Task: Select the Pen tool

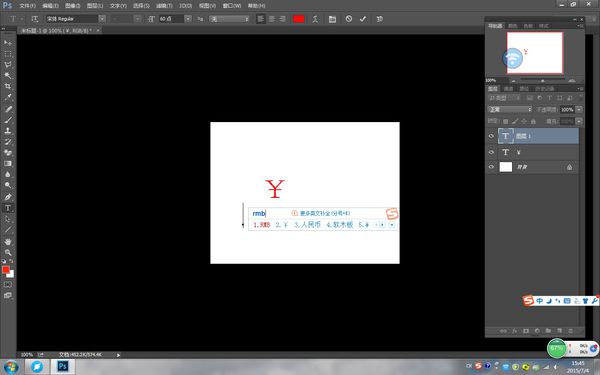Action: point(8,197)
